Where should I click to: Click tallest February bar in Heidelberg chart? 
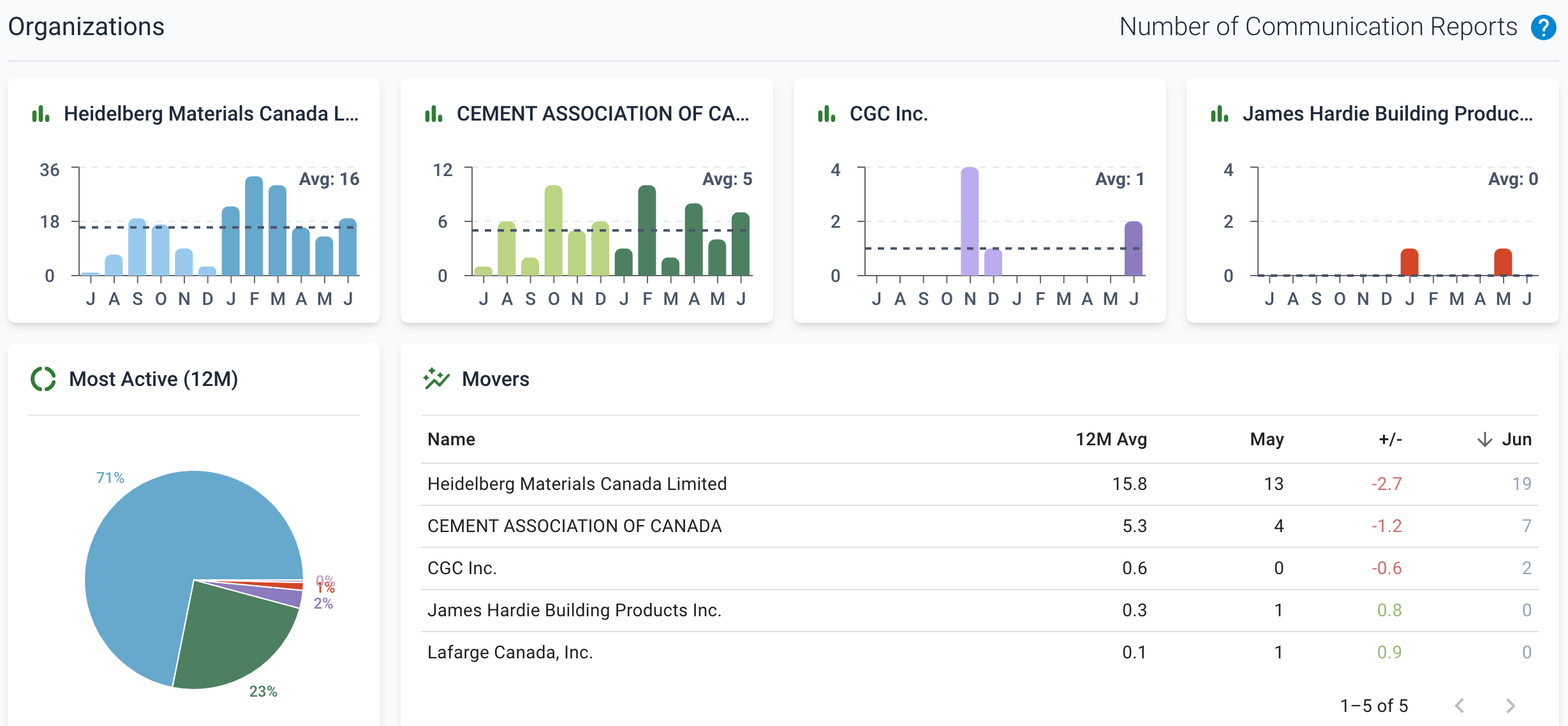[x=254, y=226]
